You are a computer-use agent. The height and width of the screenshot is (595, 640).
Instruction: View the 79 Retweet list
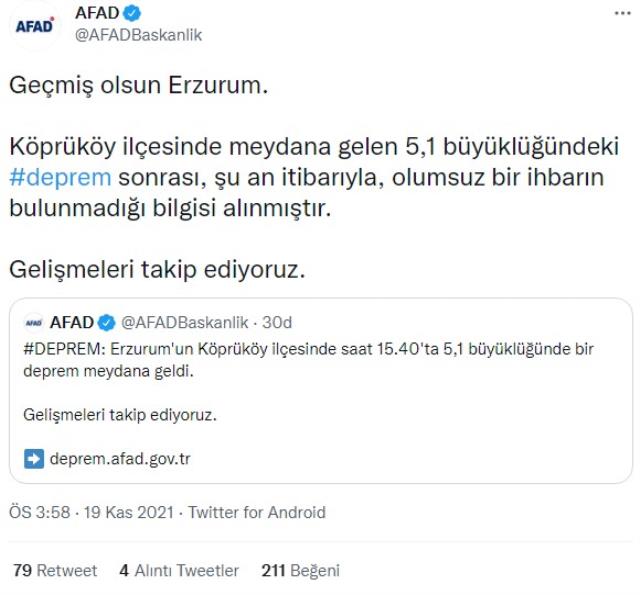(55, 570)
